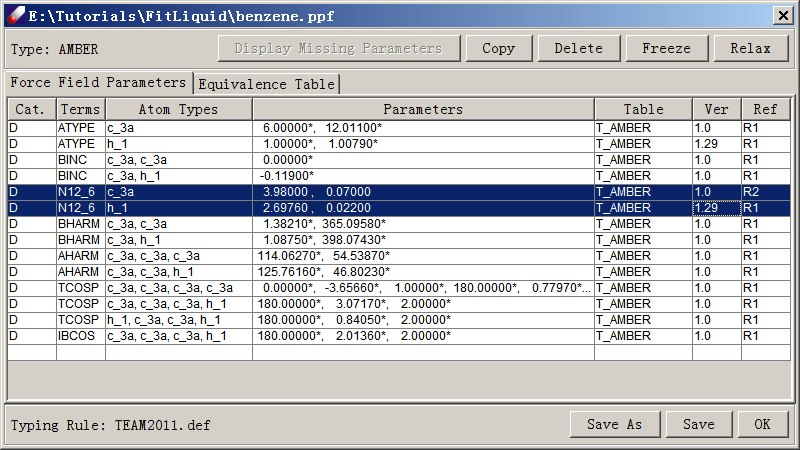Click the Delete button
Image resolution: width=800 pixels, height=450 pixels.
tap(579, 48)
